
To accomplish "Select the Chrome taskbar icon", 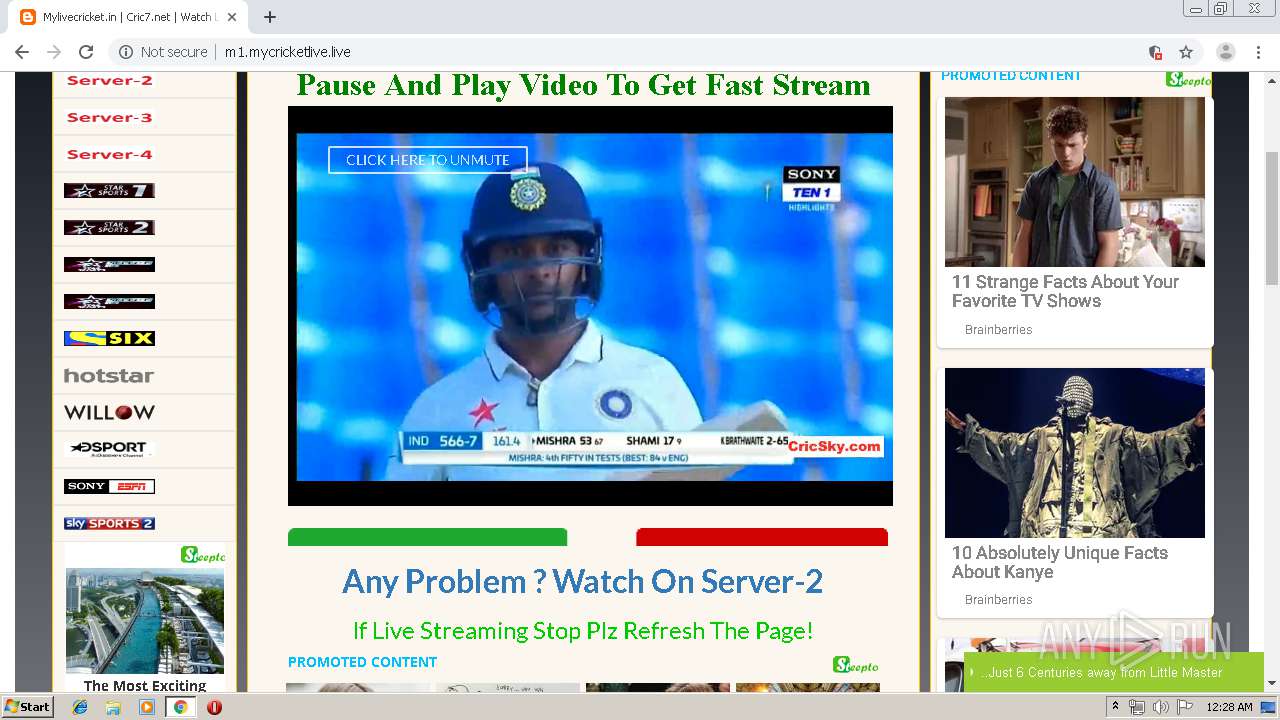I will tap(180, 707).
